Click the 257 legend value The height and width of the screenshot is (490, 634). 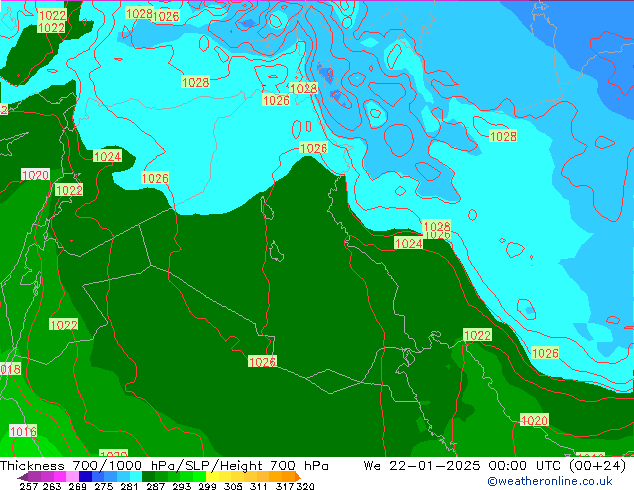[x=28, y=486]
